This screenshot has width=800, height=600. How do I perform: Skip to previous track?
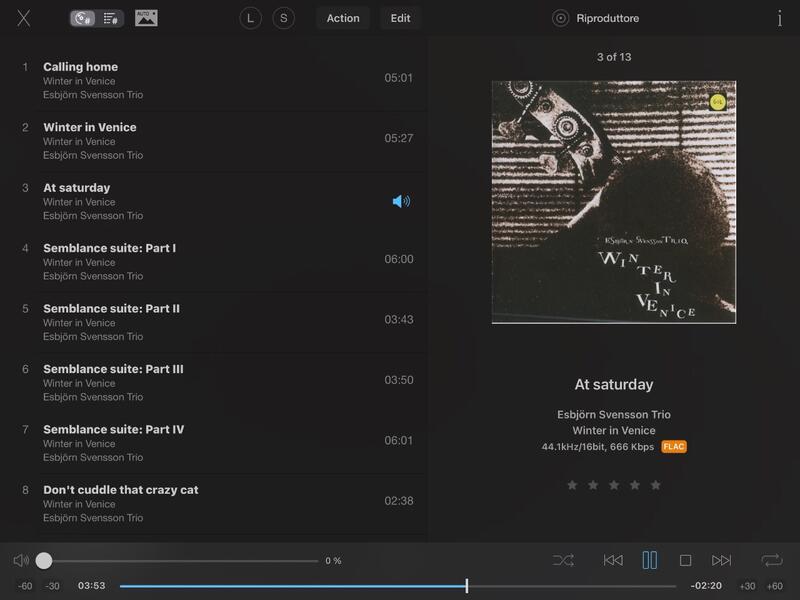(x=613, y=560)
